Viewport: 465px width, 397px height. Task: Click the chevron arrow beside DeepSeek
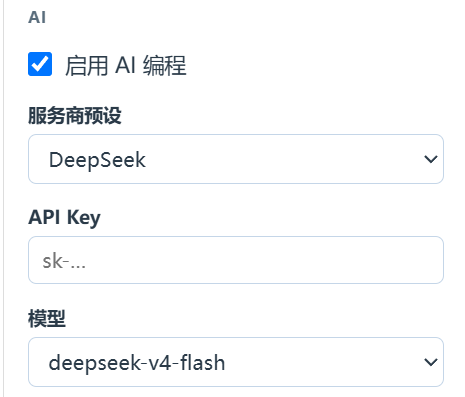click(431, 159)
